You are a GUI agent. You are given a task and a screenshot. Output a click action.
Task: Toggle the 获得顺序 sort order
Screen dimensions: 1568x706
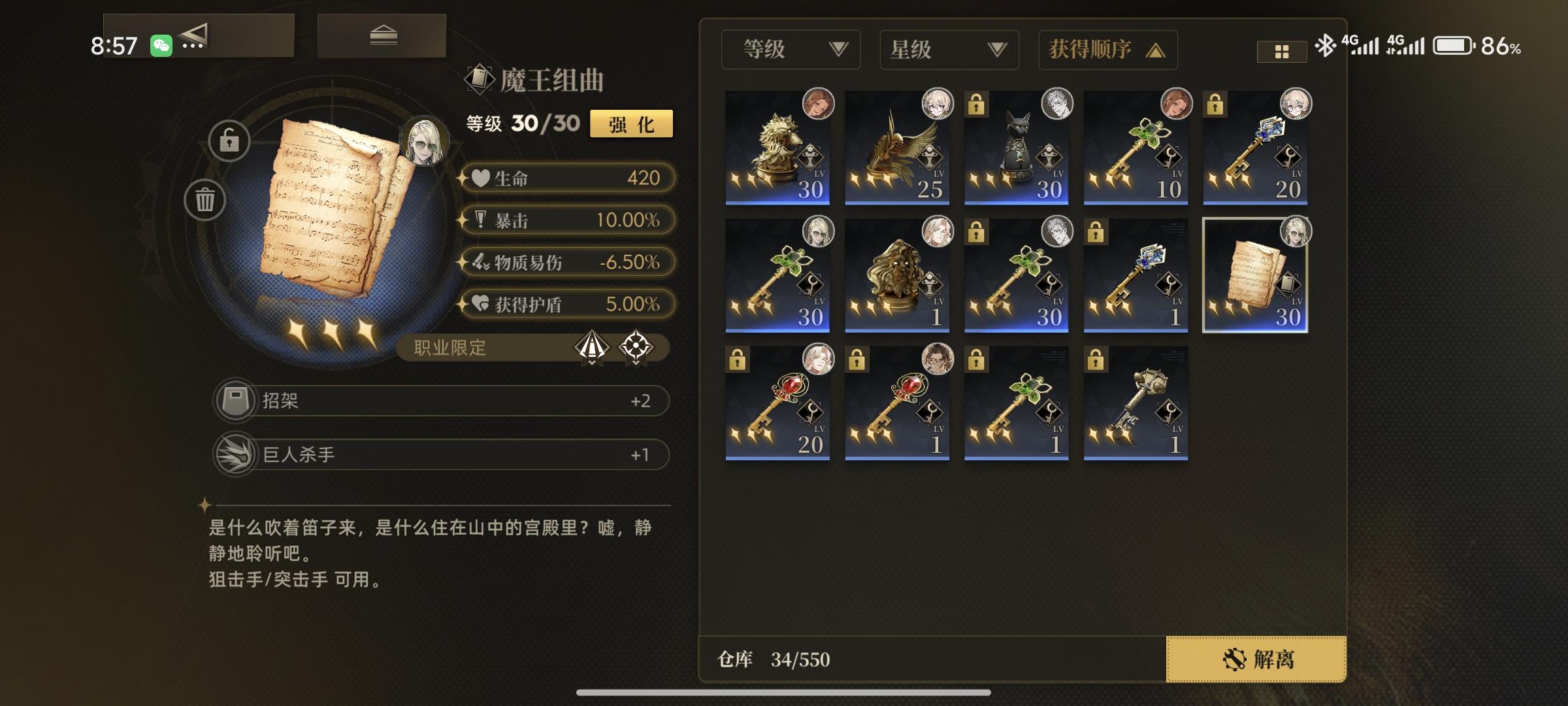1108,50
